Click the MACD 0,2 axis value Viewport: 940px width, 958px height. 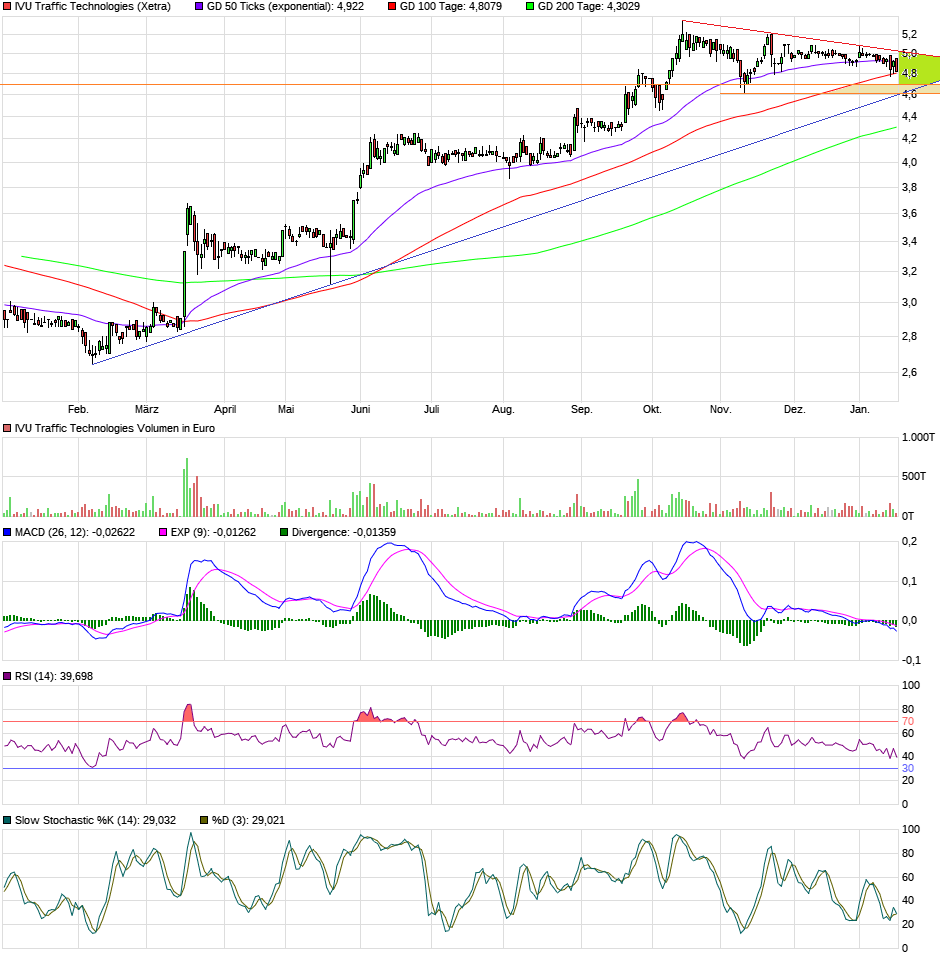[x=909, y=541]
